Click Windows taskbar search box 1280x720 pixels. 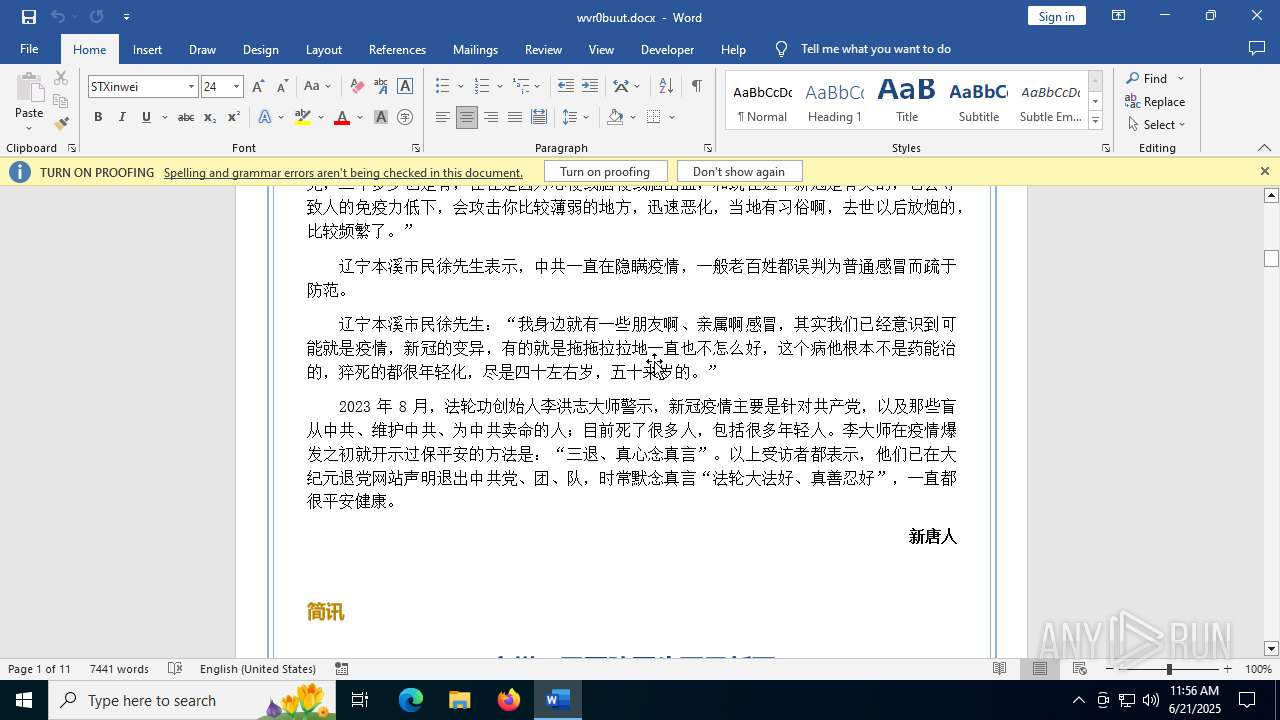[x=190, y=700]
